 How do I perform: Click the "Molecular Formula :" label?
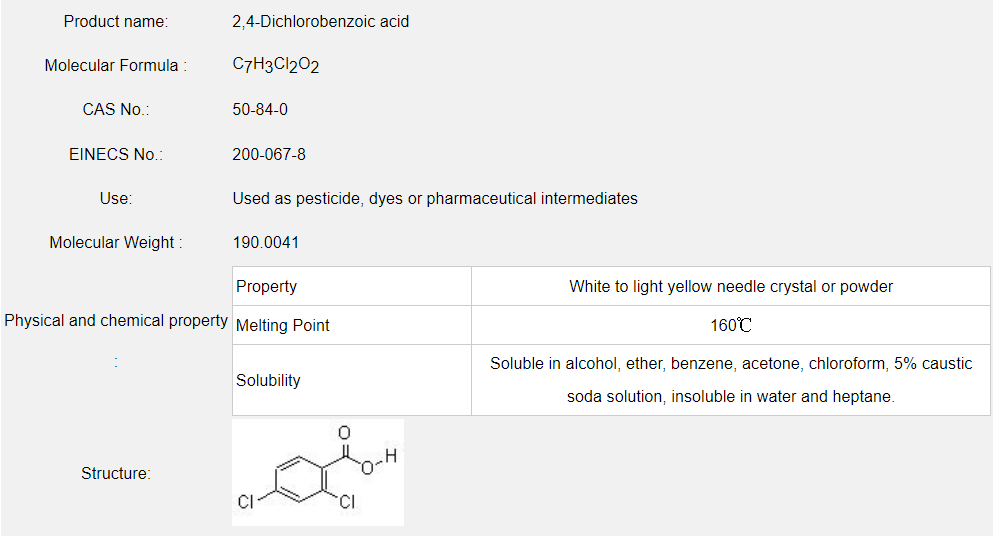(x=116, y=65)
